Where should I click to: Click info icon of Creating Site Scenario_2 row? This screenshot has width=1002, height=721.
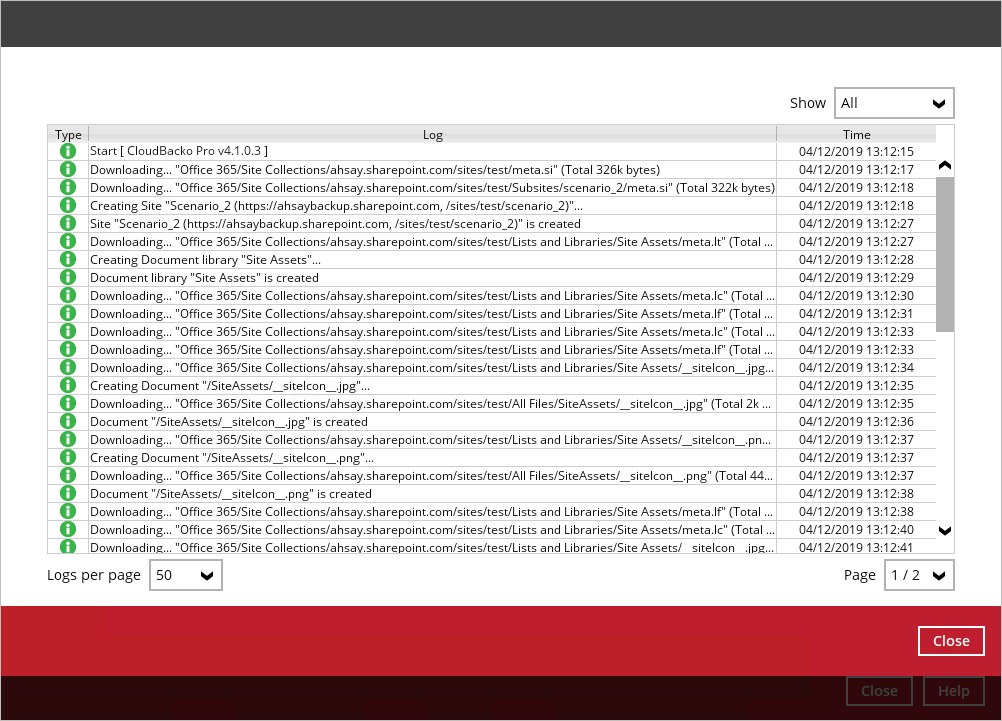[68, 205]
